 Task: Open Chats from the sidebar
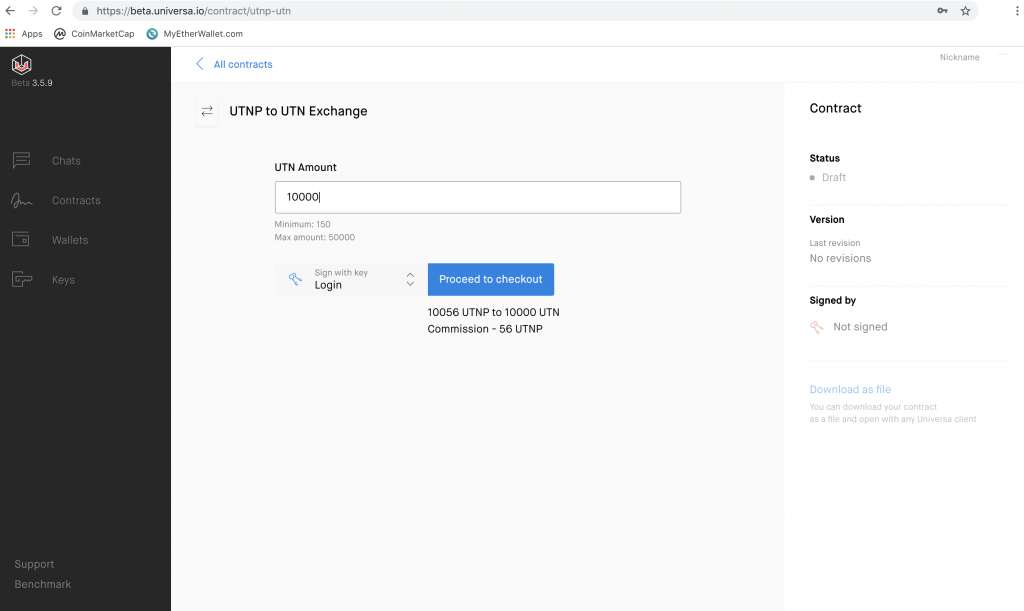pyautogui.click(x=66, y=161)
